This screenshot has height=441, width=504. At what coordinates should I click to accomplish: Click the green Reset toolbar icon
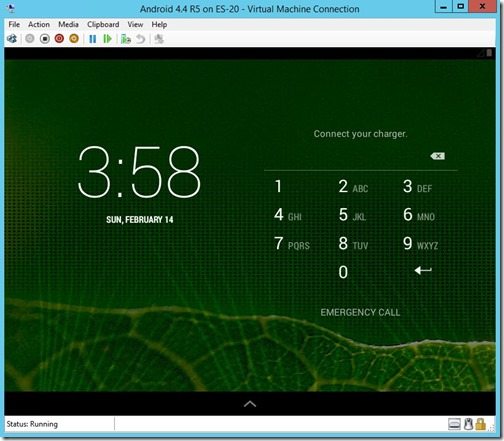[x=107, y=39]
